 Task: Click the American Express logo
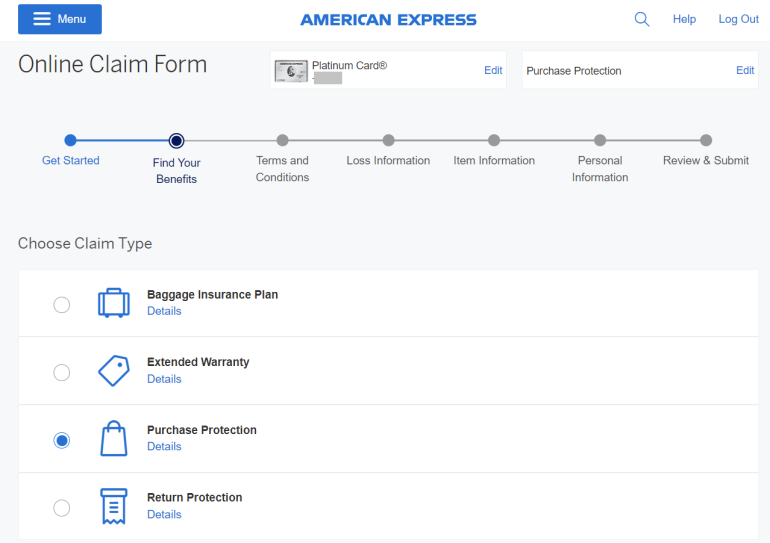point(388,20)
